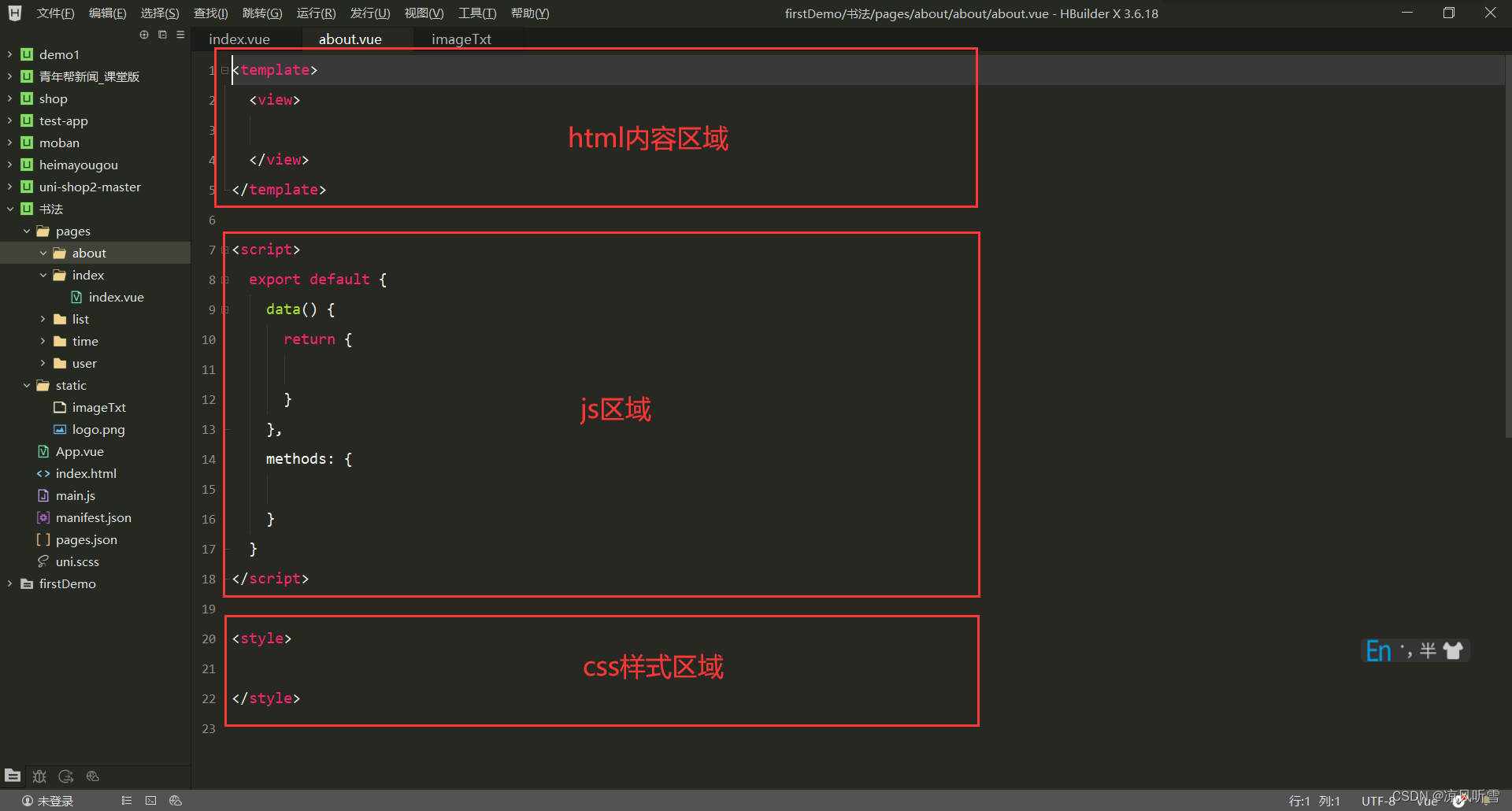Screen dimensions: 1512x811
Task: Expand the list folder
Action: (x=43, y=319)
